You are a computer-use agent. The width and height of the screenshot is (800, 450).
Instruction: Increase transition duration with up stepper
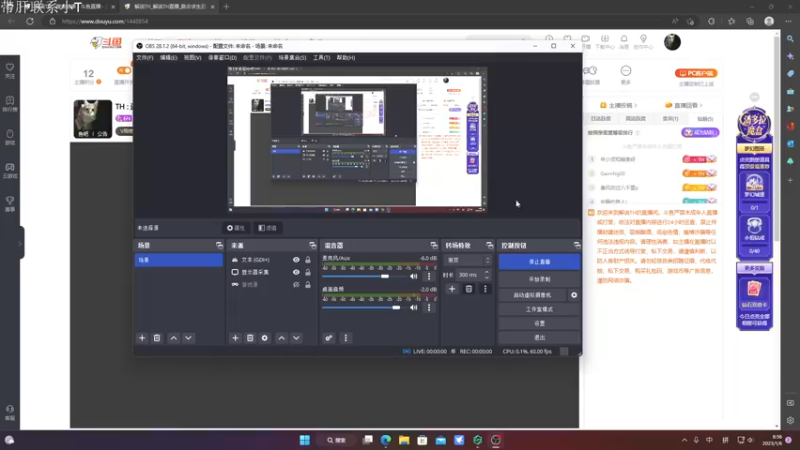tap(487, 272)
